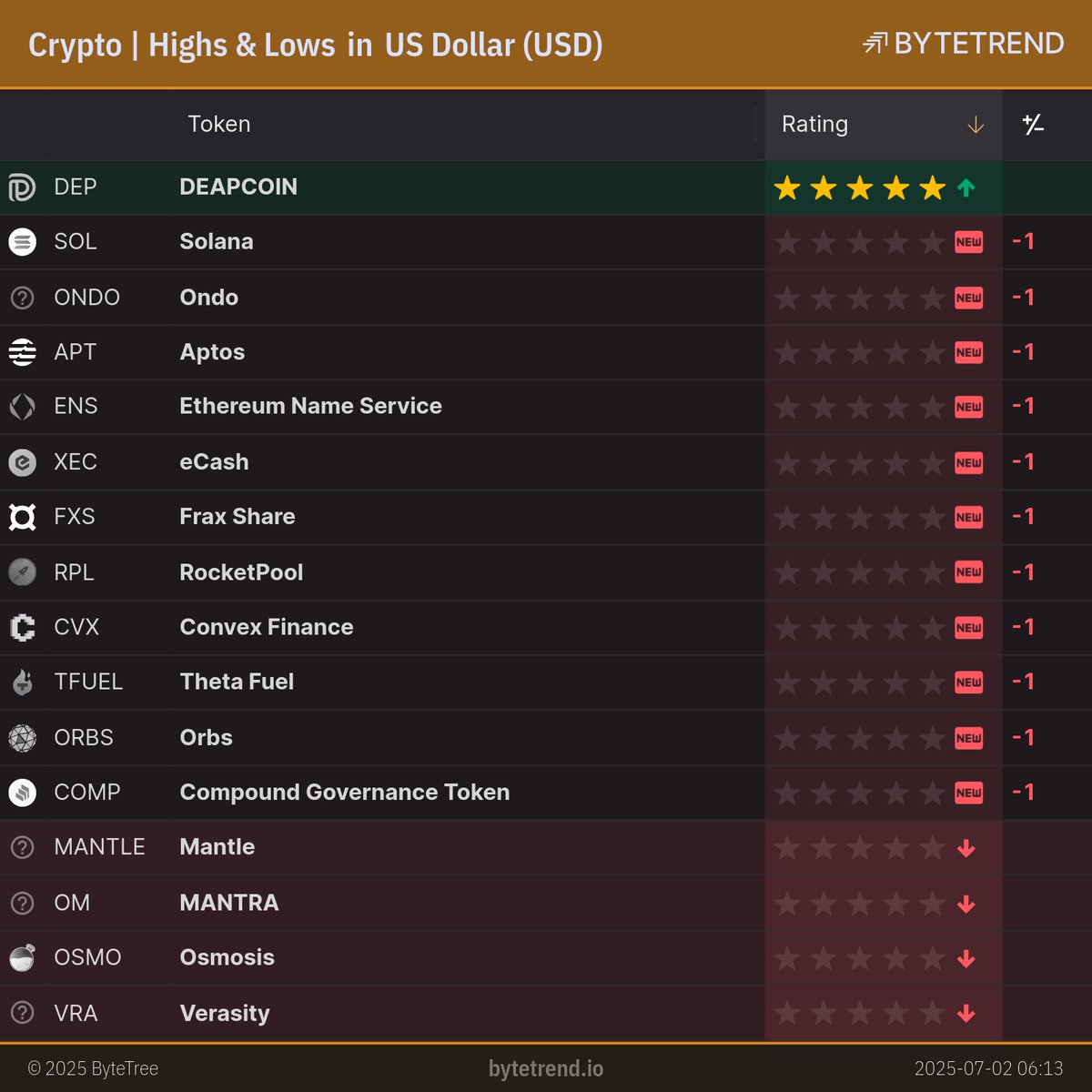Image resolution: width=1092 pixels, height=1092 pixels.
Task: Select the Osmosis token name
Action: (227, 957)
